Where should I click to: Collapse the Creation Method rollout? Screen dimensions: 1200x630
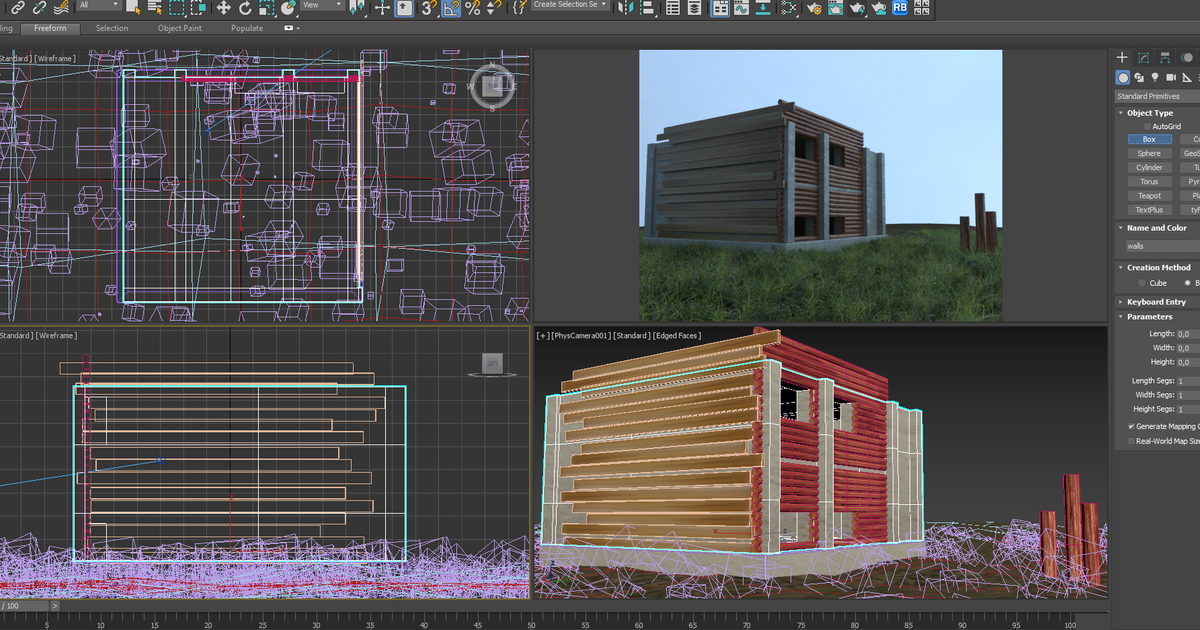click(1158, 268)
